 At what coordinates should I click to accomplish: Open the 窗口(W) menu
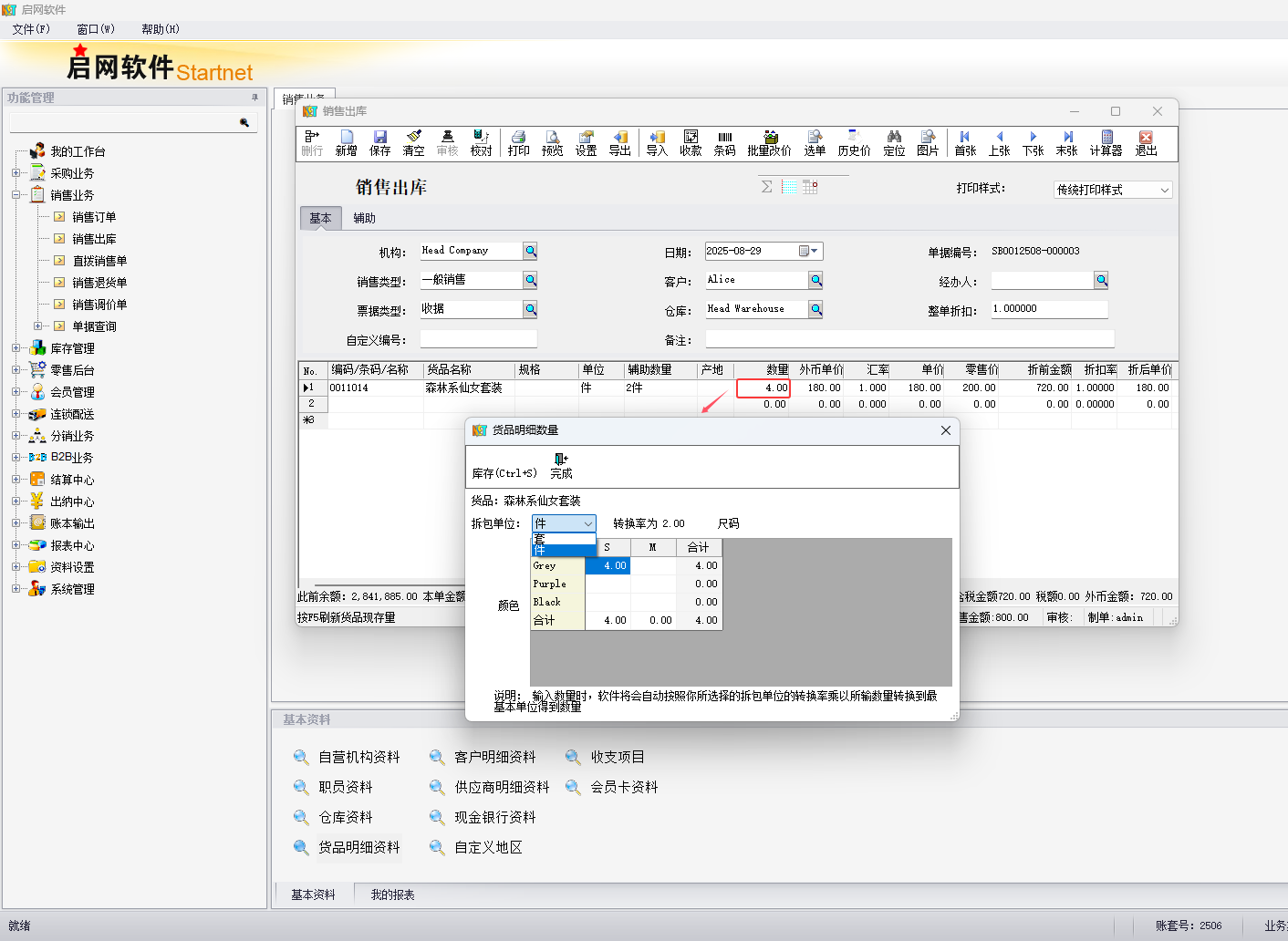tap(96, 29)
